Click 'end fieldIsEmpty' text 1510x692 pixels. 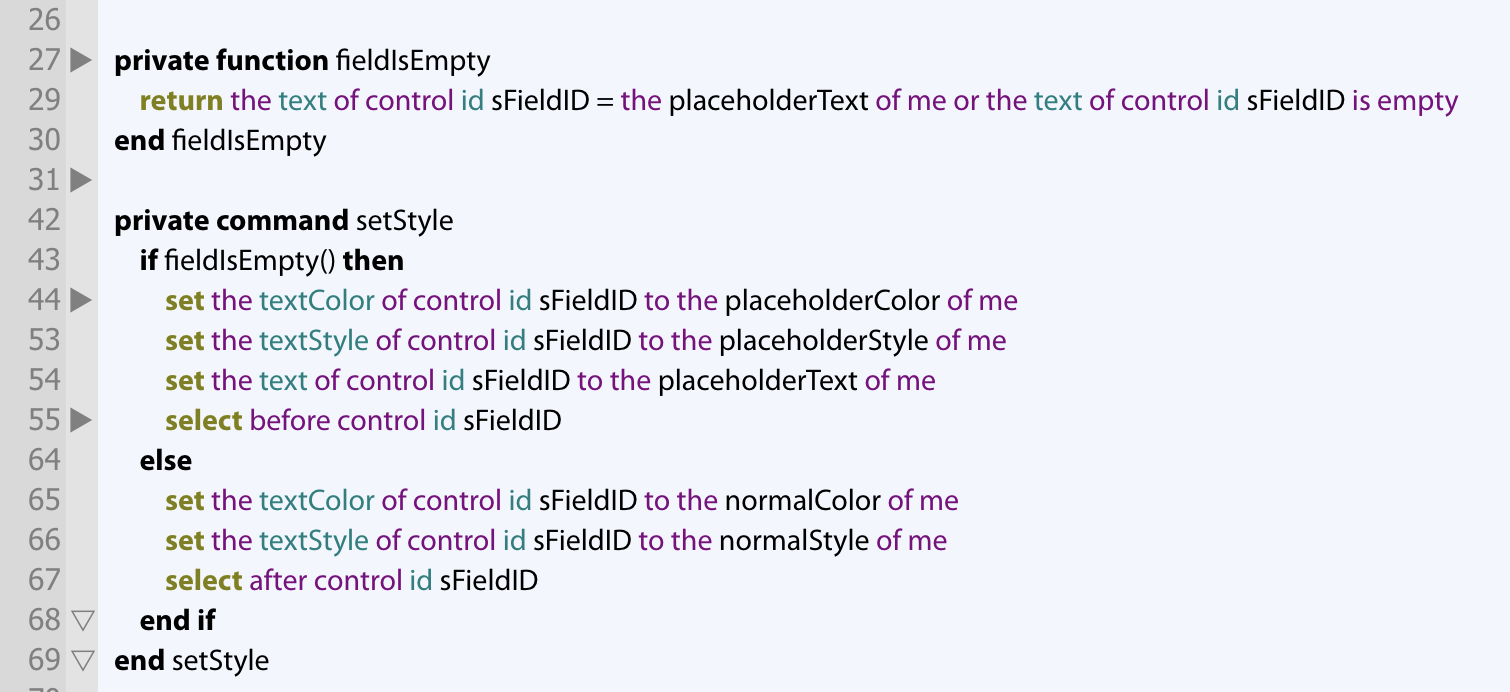220,141
